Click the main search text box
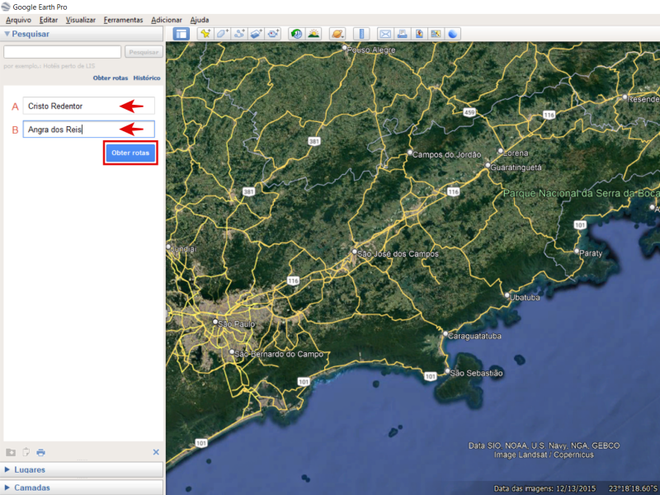The image size is (660, 495). click(x=62, y=52)
